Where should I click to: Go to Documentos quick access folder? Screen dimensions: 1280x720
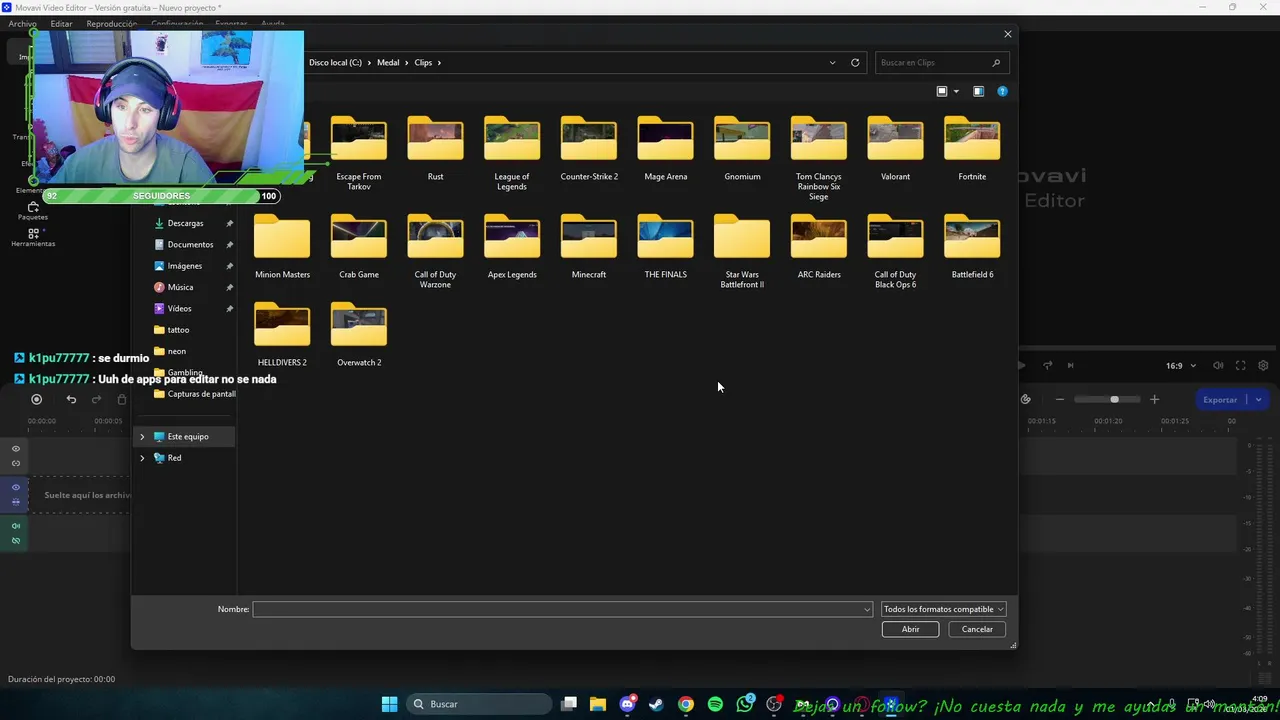click(x=190, y=244)
